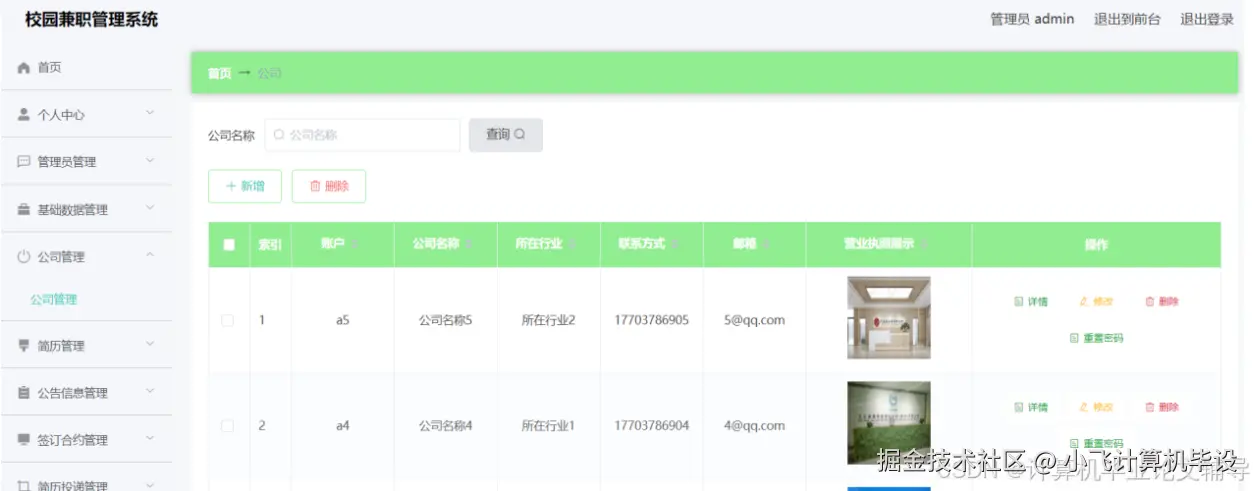This screenshot has height=491, width=1254.
Task: Click the 校园兼职管理系统 title
Action: tap(91, 19)
